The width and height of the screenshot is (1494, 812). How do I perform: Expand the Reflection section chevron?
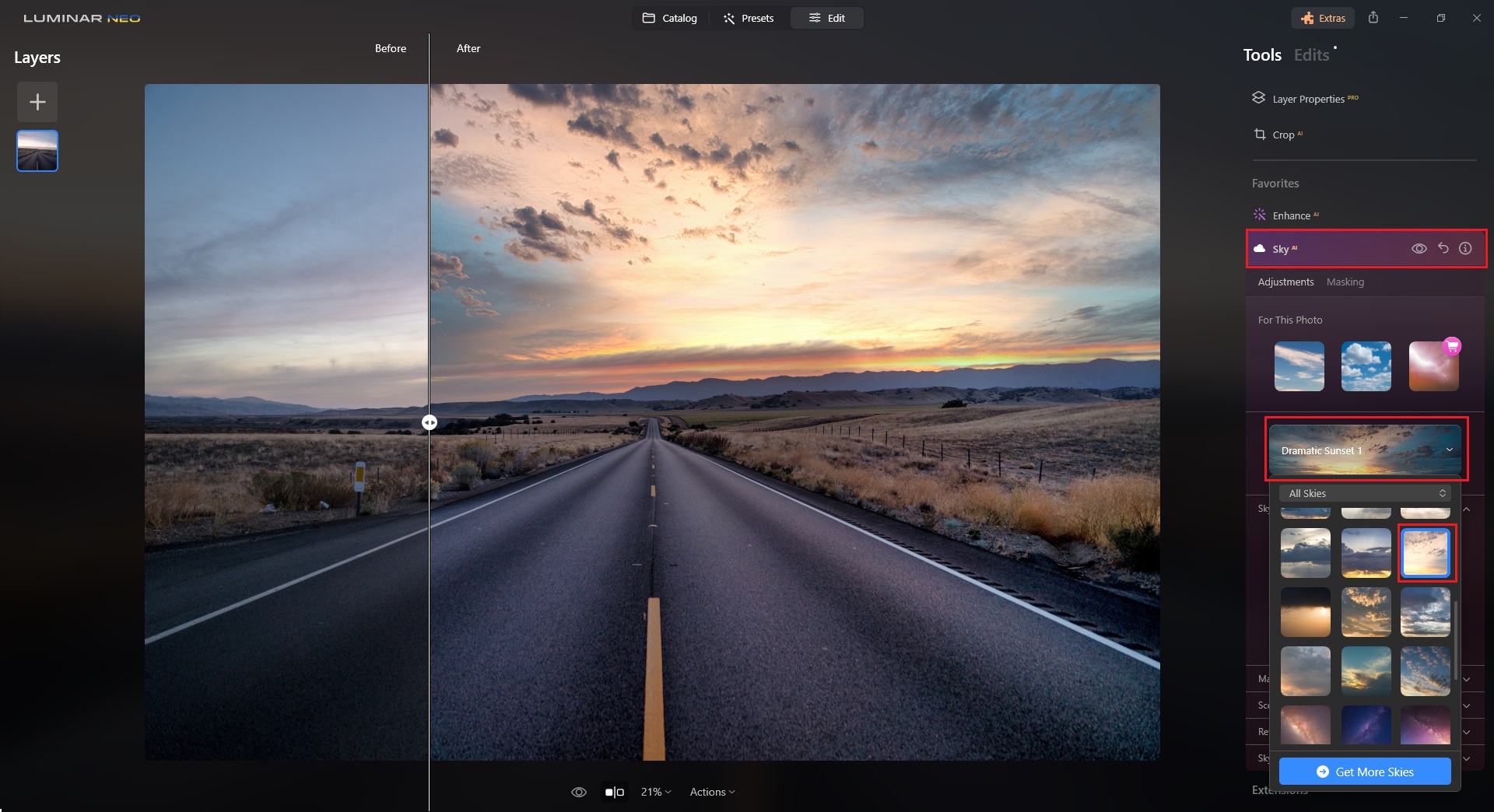(1467, 732)
